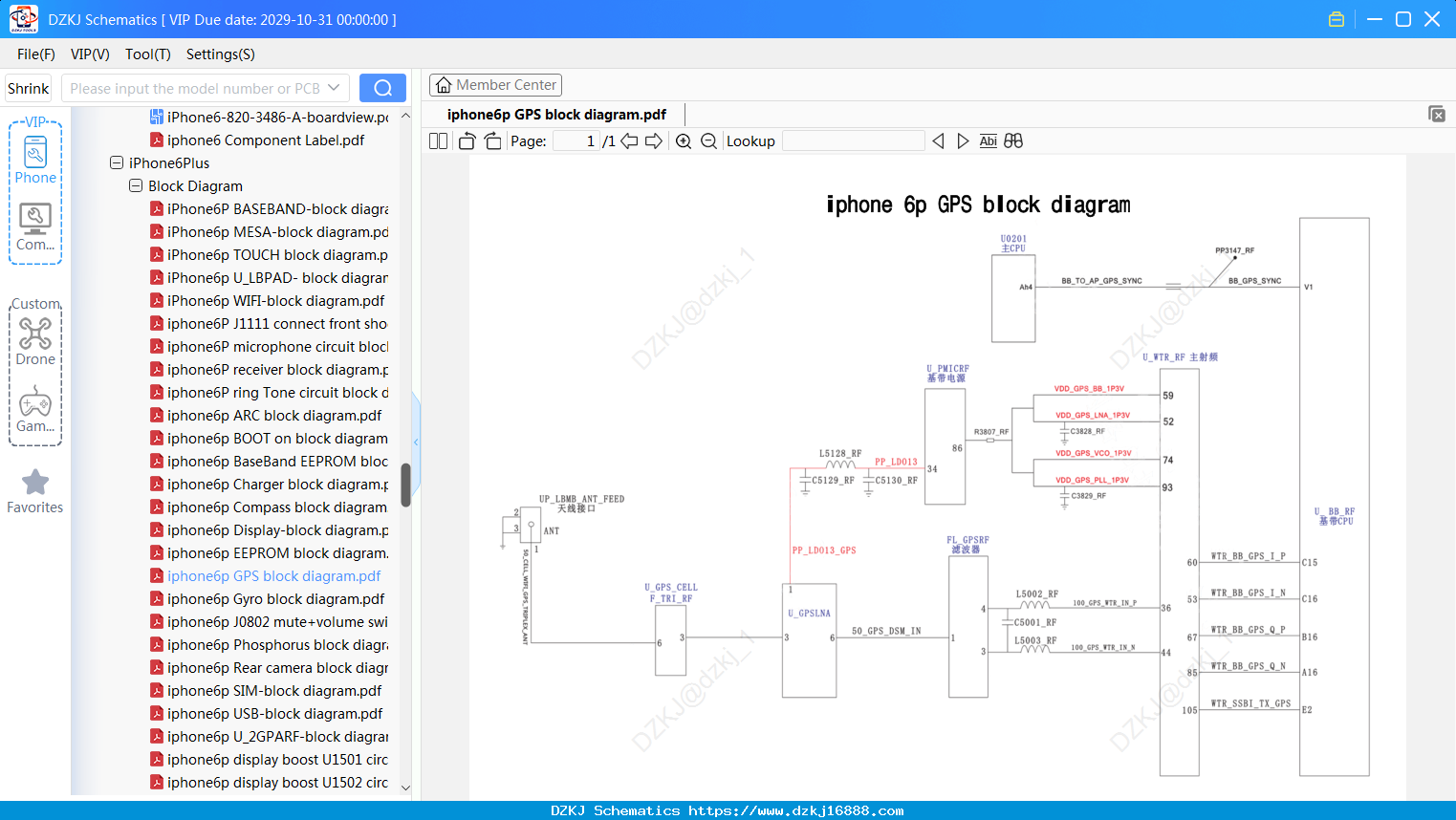
Task: Collapse the Block Diagram folder
Action: click(x=136, y=186)
